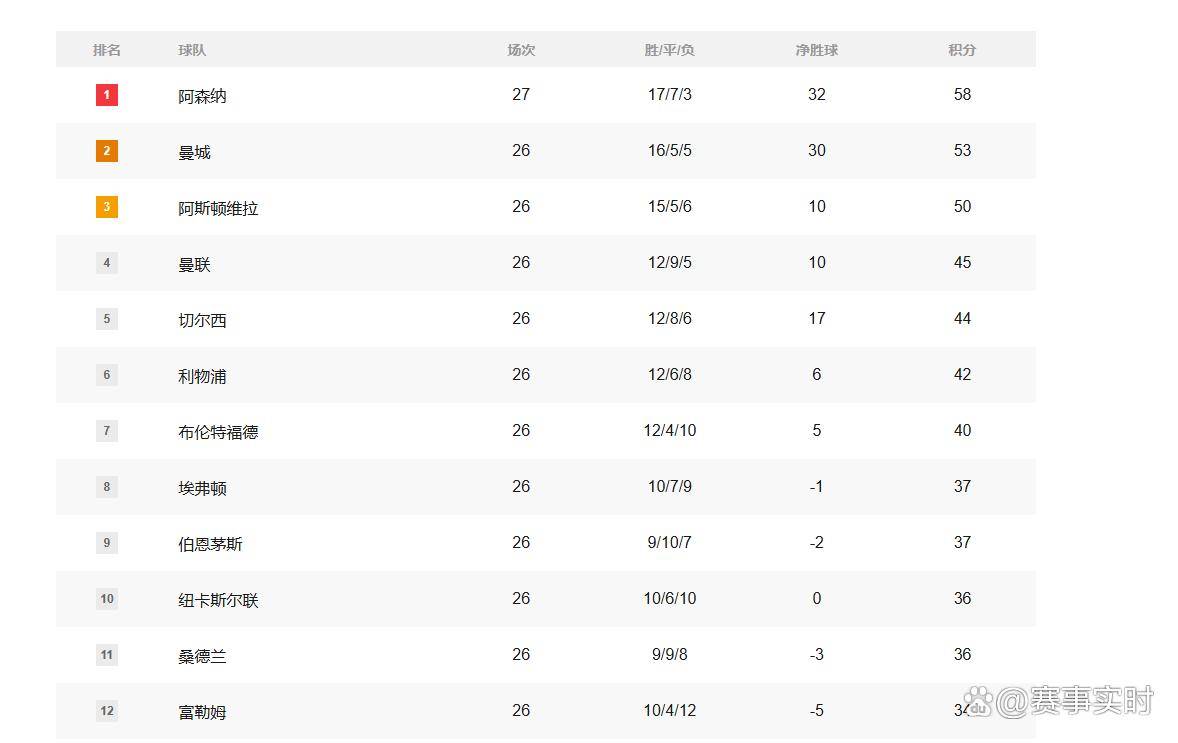Open the 切尔西 team page
Screen dimensions: 1178x743
(x=202, y=320)
